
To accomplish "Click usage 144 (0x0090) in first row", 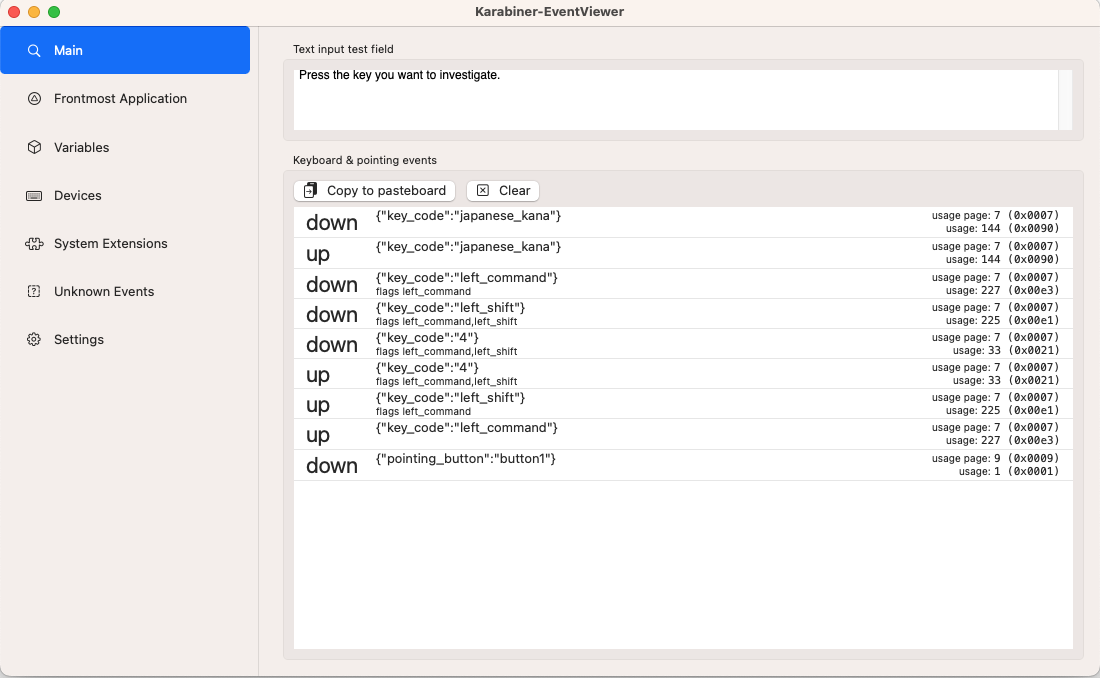I will click(1002, 229).
